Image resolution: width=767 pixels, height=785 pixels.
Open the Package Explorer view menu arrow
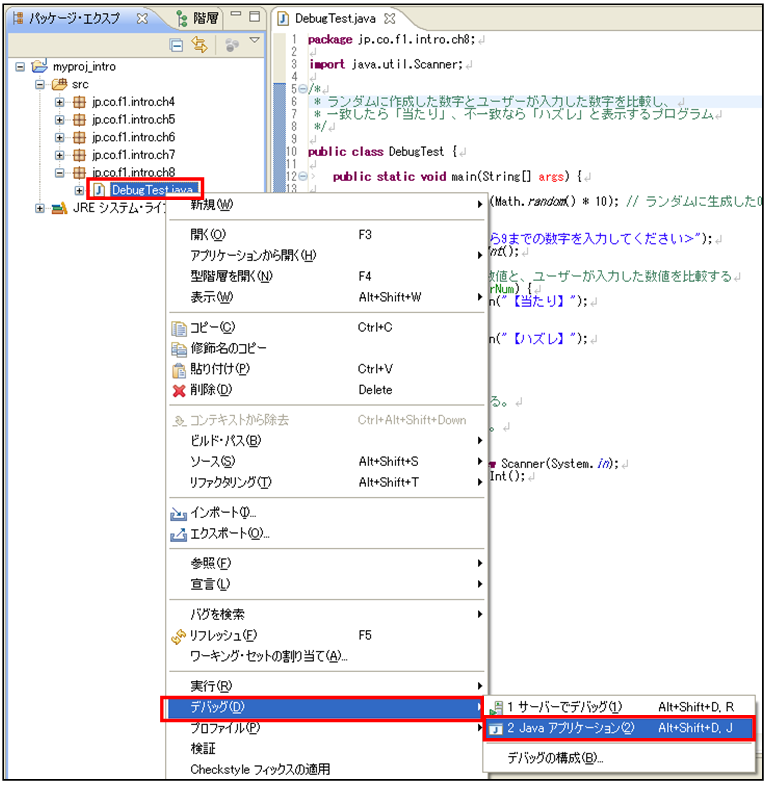(x=254, y=41)
